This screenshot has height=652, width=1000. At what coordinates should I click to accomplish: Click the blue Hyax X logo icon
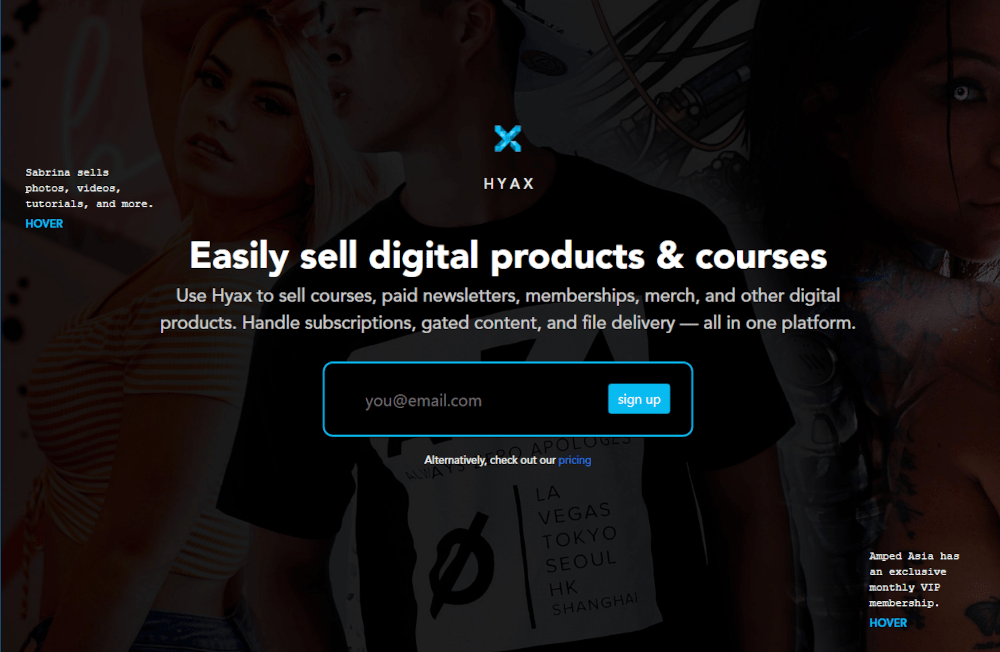[x=508, y=138]
